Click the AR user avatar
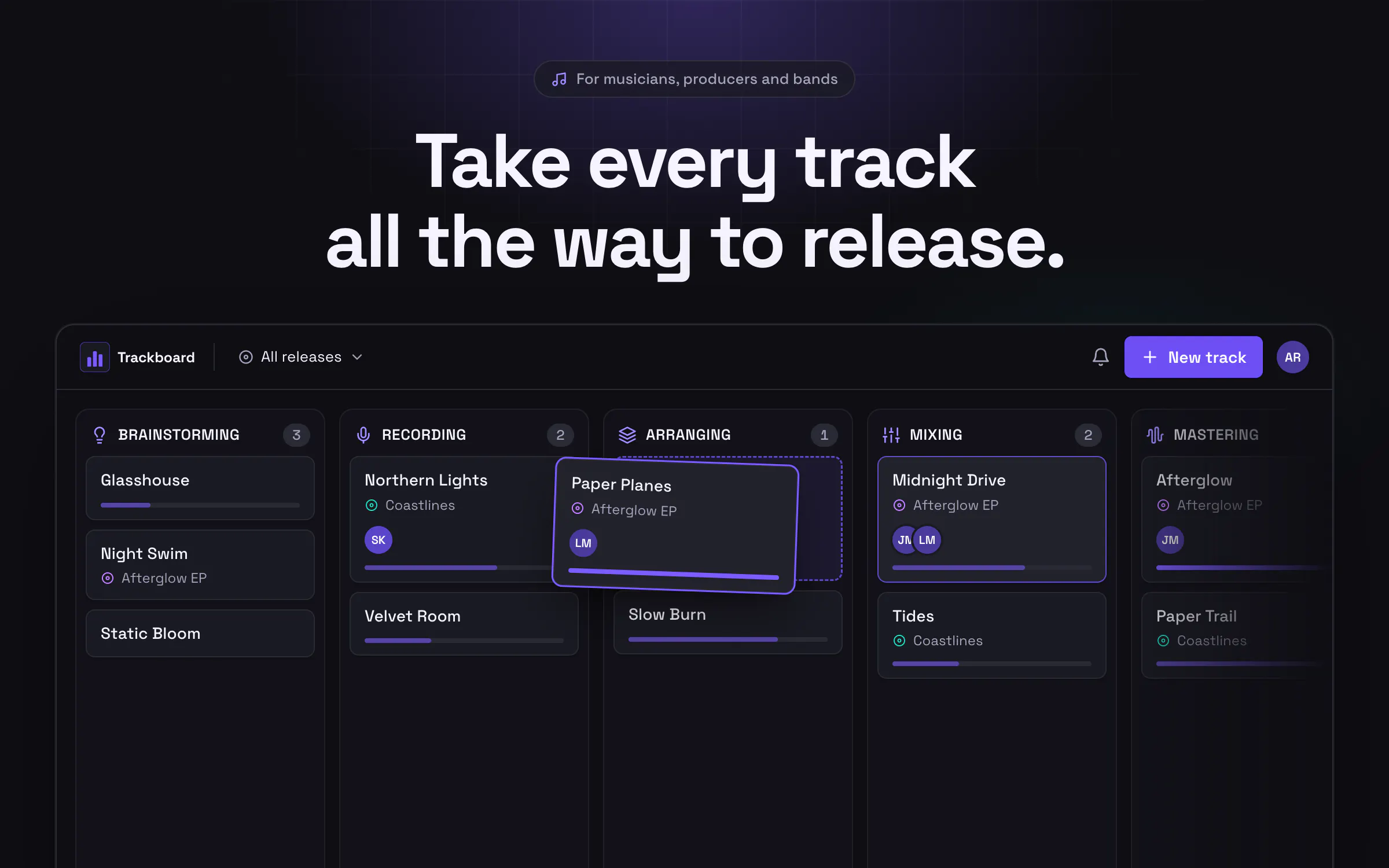This screenshot has height=868, width=1389. (x=1292, y=357)
